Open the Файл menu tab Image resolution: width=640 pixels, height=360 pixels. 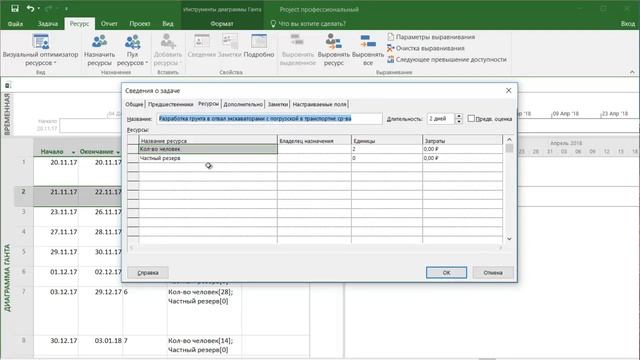15,24
